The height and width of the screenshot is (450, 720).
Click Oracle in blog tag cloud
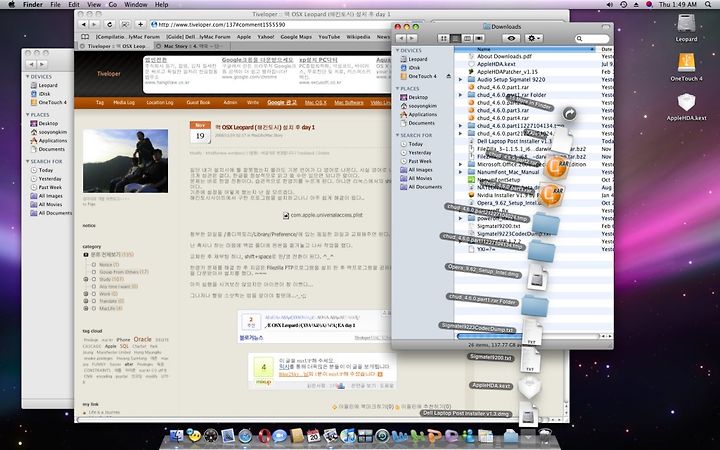(142, 339)
